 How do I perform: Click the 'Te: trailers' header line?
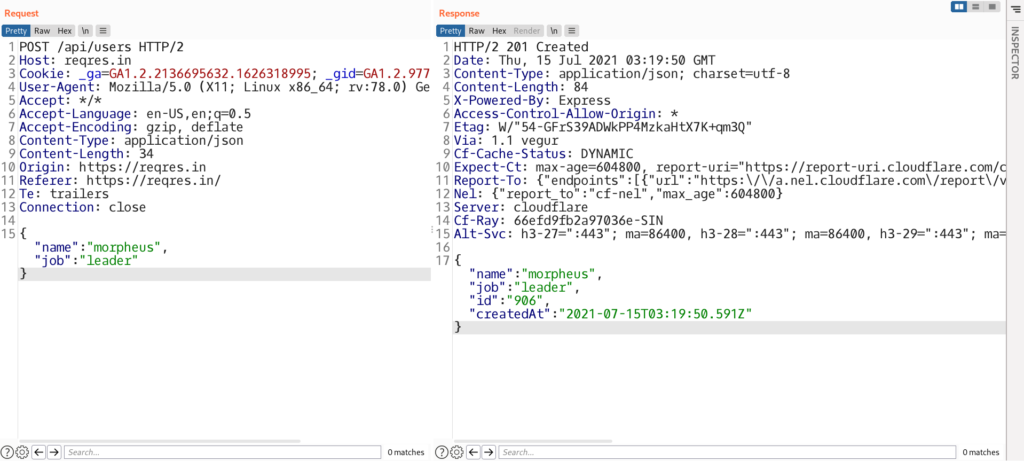63,194
